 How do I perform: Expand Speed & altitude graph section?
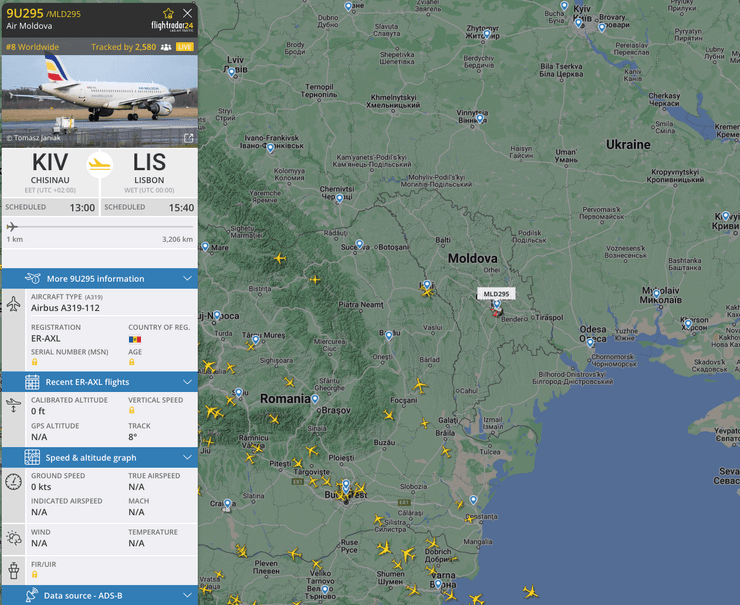[99, 457]
